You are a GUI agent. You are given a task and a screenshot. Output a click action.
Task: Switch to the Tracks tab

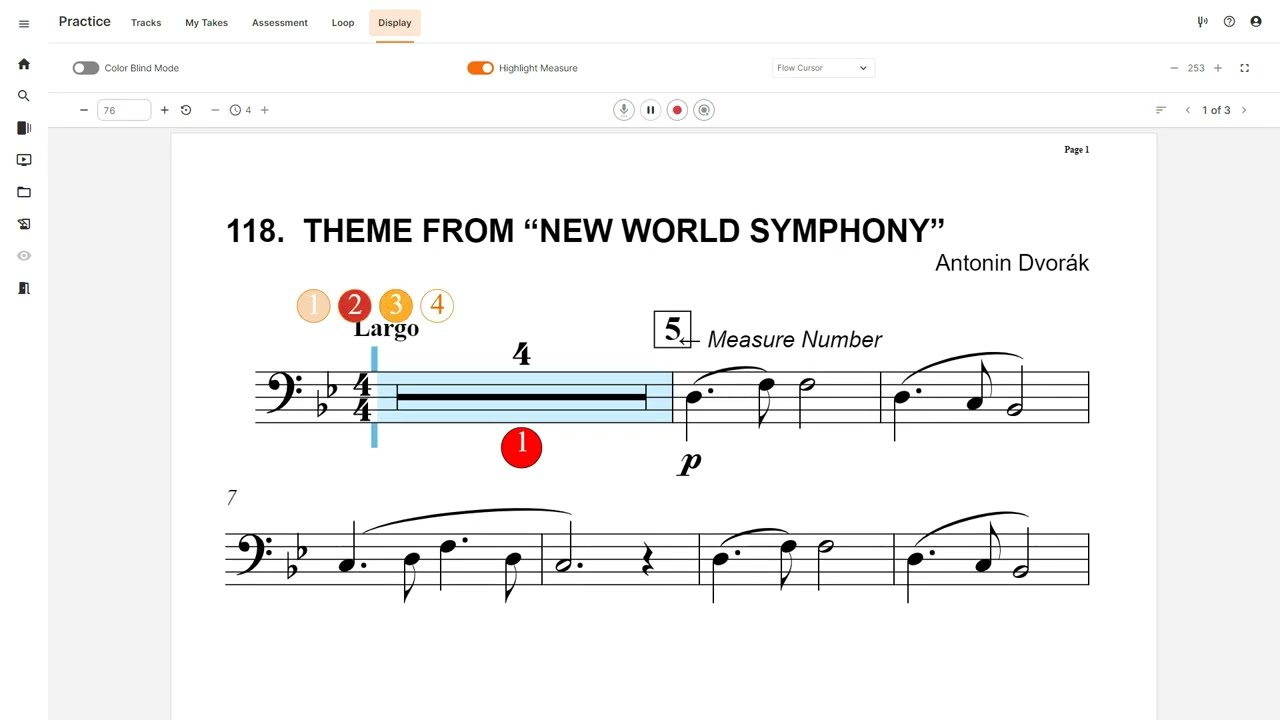[x=146, y=22]
